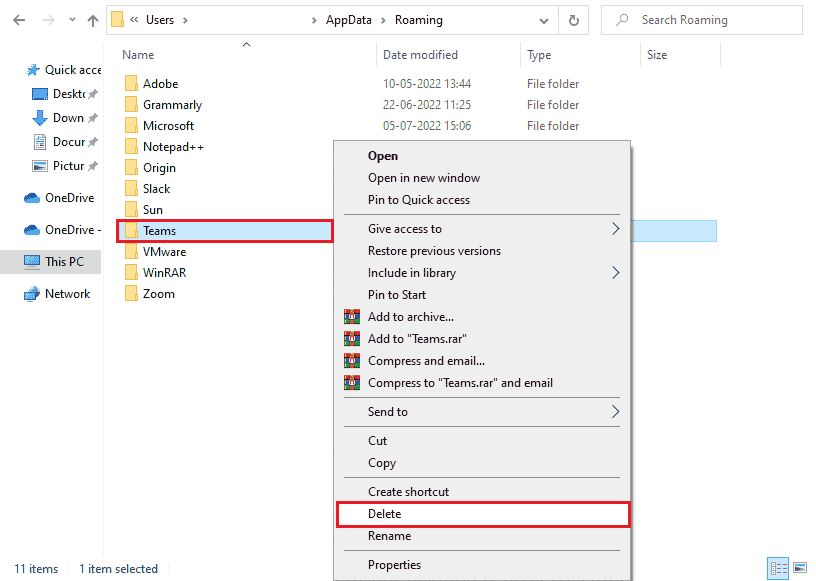Select the Zoom folder icon

click(131, 294)
